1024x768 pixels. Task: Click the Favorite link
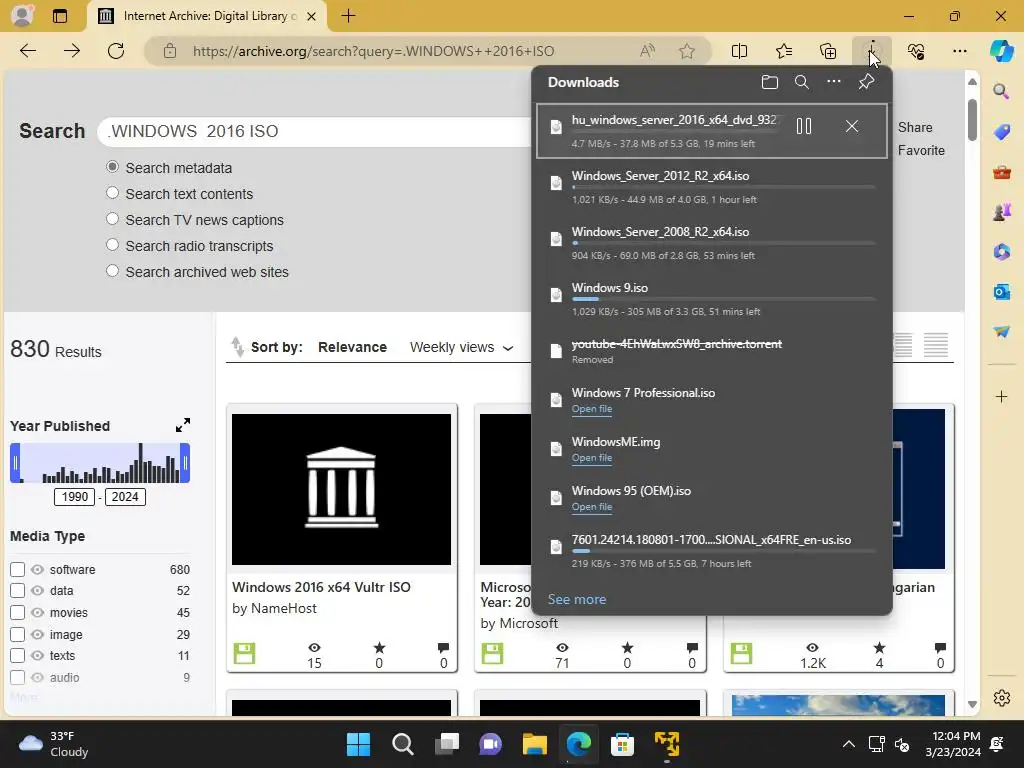point(921,150)
